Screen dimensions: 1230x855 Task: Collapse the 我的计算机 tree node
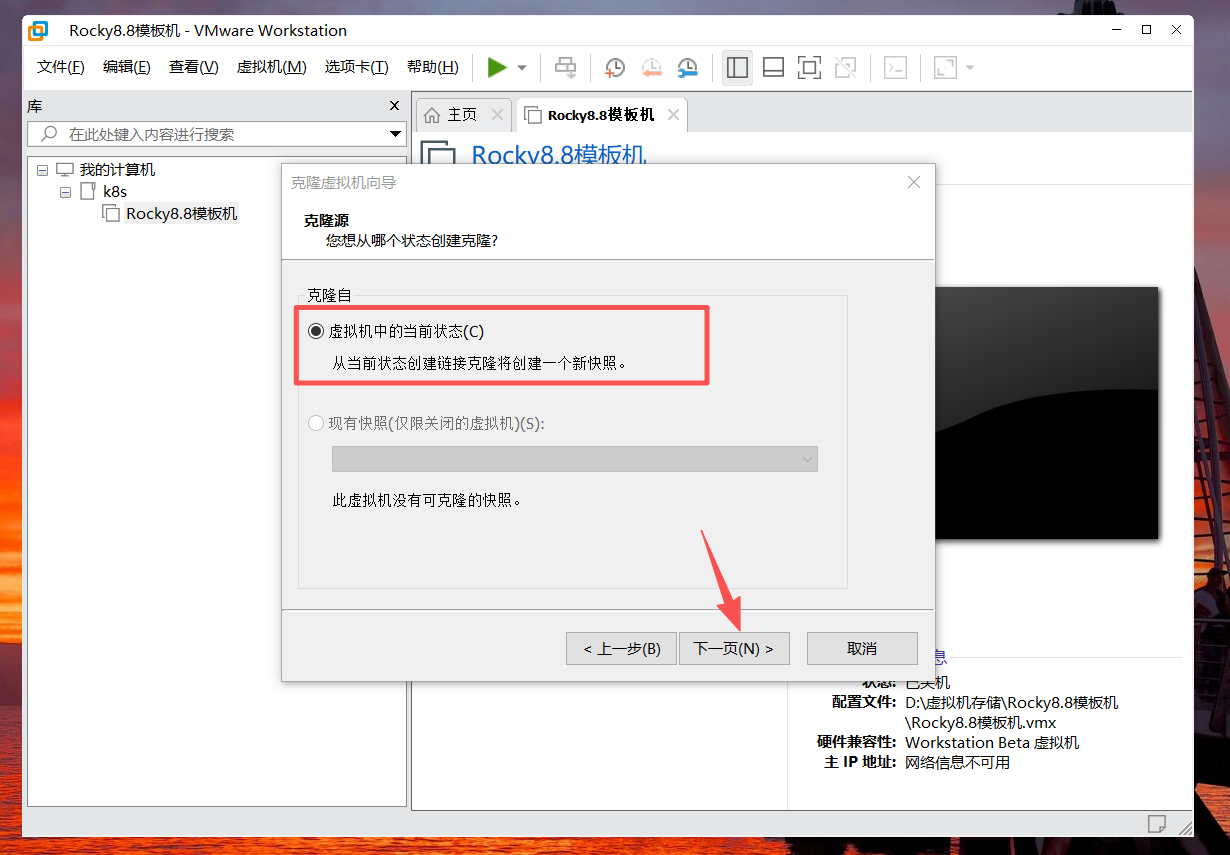click(x=42, y=170)
